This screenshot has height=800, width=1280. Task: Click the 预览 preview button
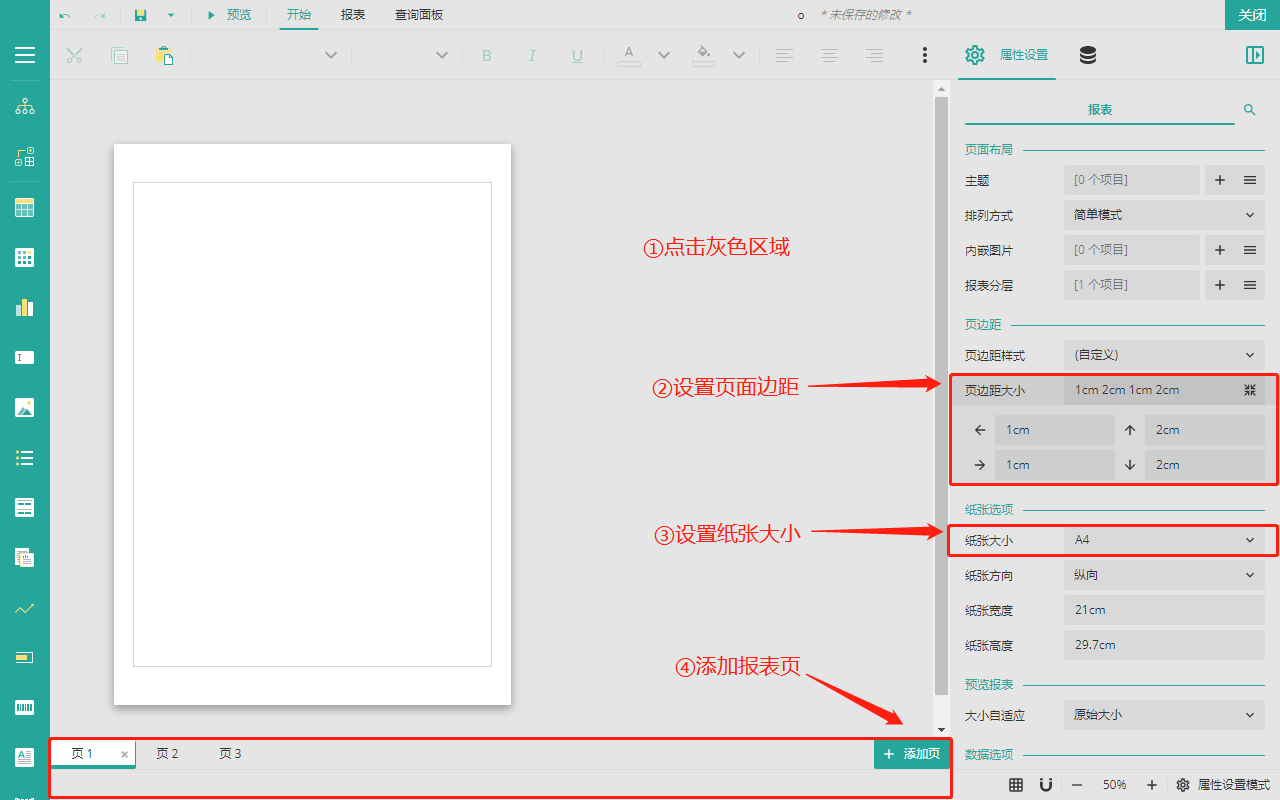point(229,15)
